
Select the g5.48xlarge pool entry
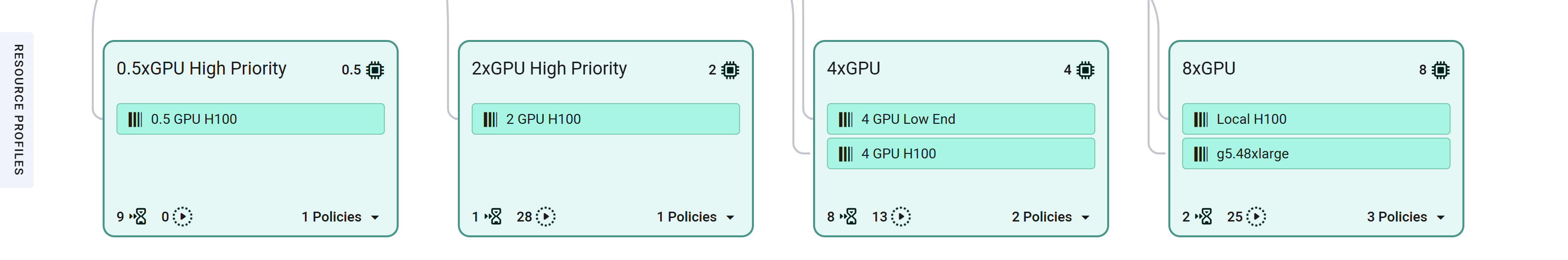pyautogui.click(x=1315, y=154)
